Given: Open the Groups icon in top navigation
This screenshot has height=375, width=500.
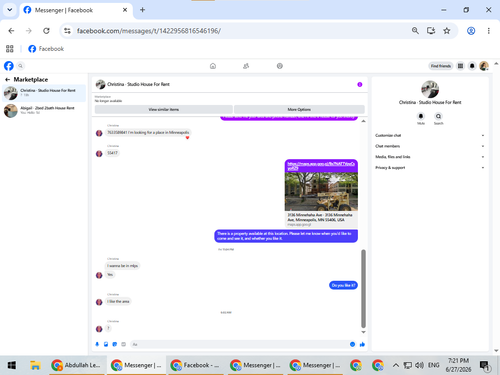Looking at the screenshot, I should click(280, 66).
